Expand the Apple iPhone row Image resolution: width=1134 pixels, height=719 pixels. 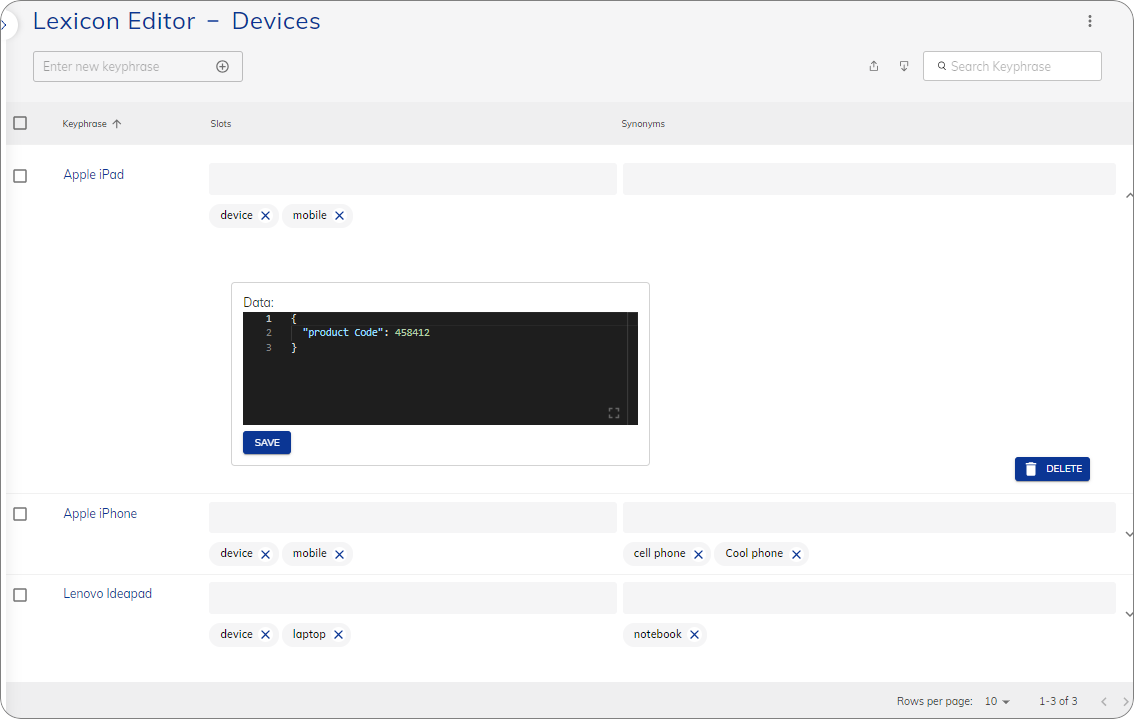point(1129,534)
